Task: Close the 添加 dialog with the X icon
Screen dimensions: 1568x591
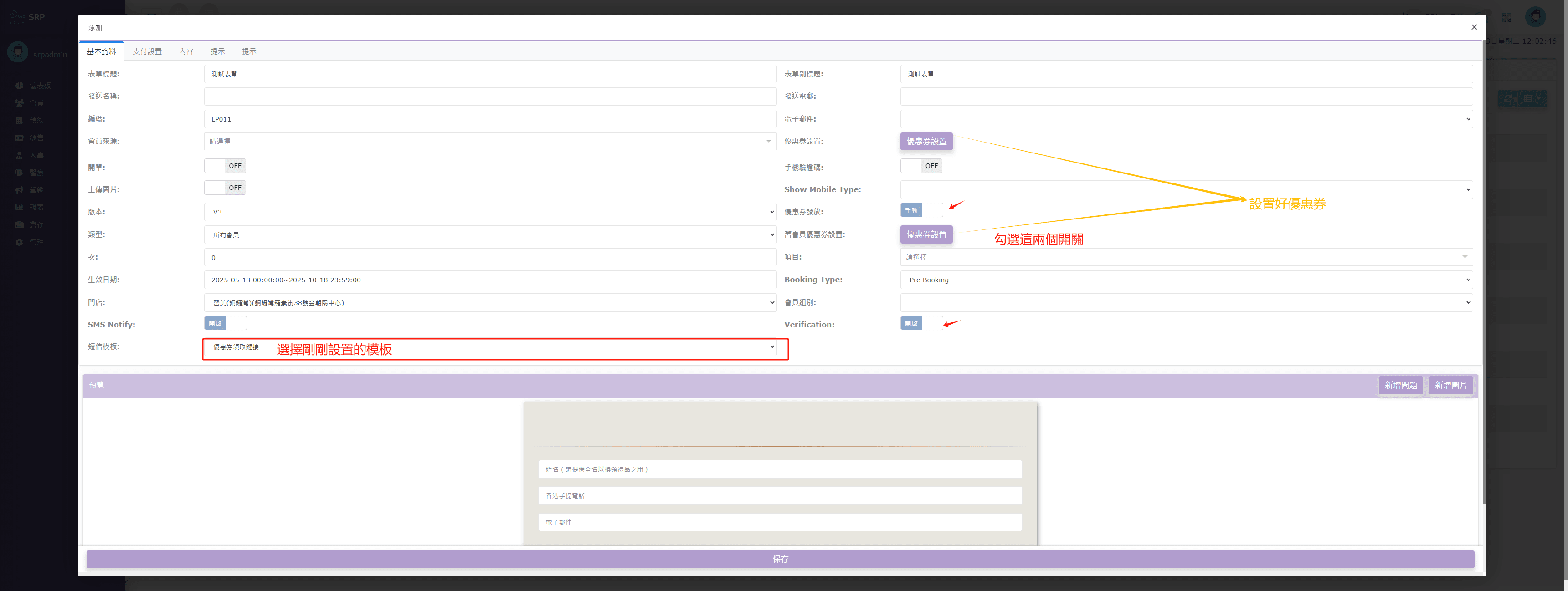Action: coord(1474,27)
